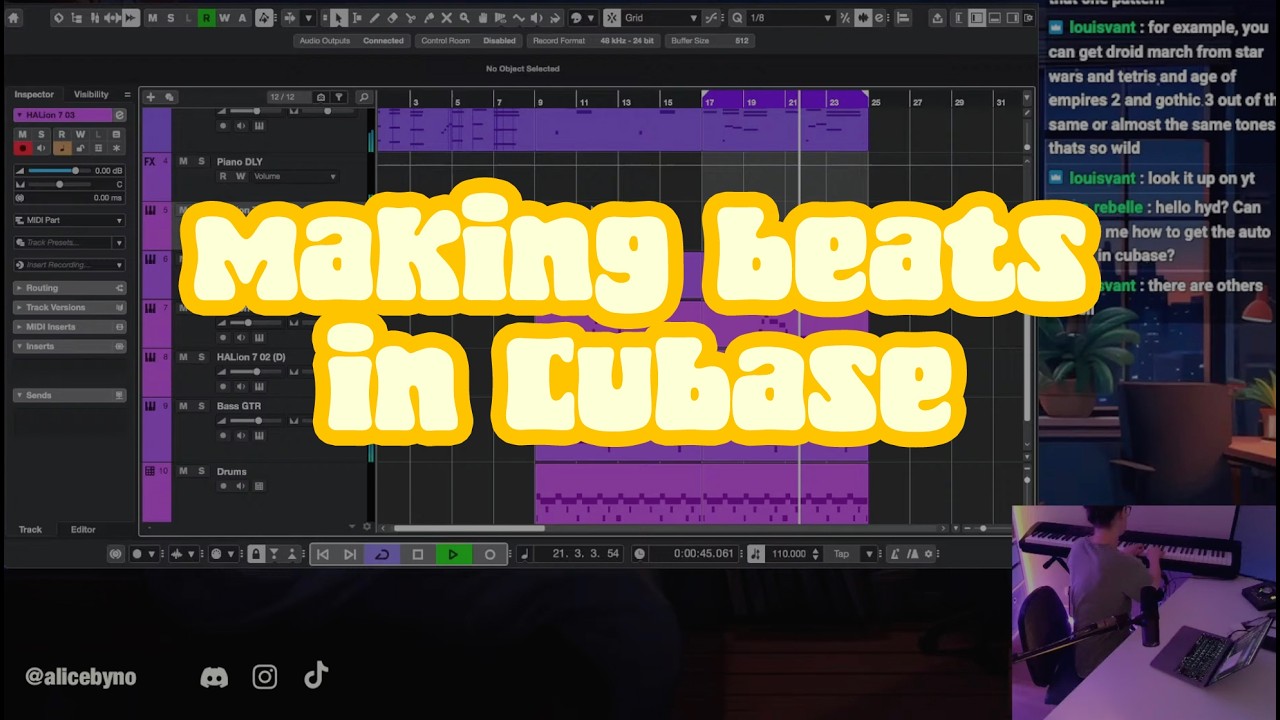Viewport: 1280px width, 720px height.
Task: Click the tempo value field 110.000
Action: click(x=788, y=554)
